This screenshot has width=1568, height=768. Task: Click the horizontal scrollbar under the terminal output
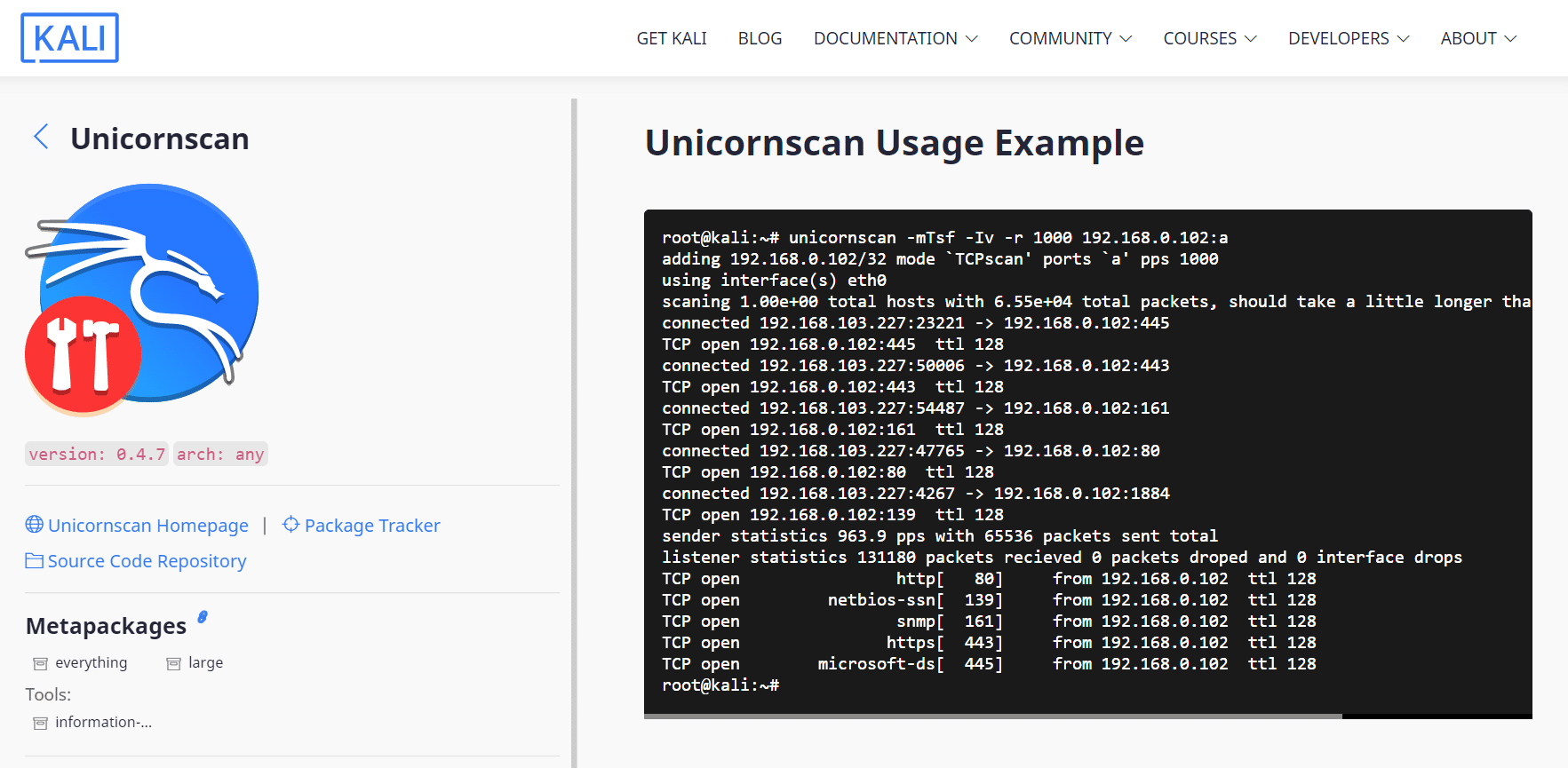(x=993, y=716)
